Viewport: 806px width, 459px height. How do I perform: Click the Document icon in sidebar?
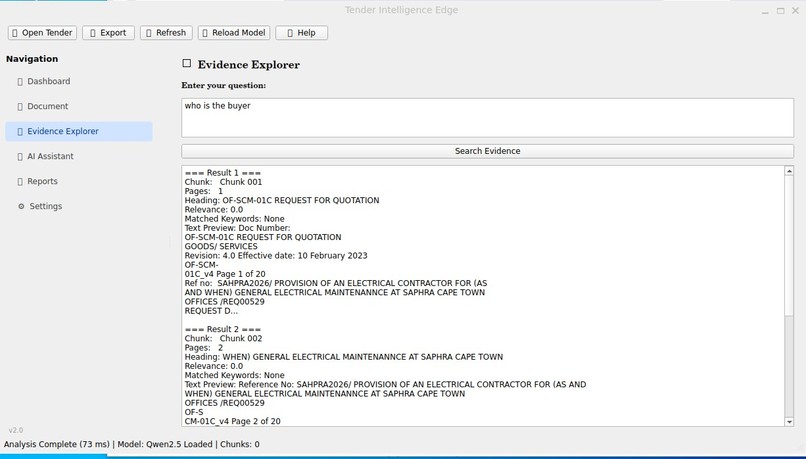point(20,107)
